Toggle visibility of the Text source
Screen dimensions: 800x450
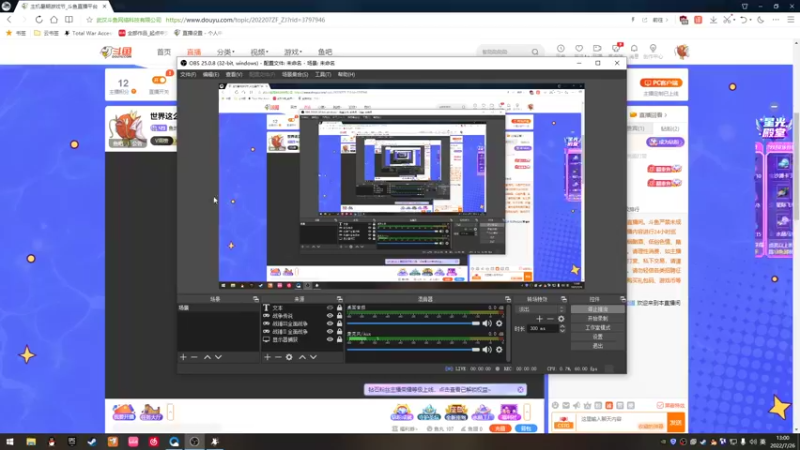click(x=330, y=308)
